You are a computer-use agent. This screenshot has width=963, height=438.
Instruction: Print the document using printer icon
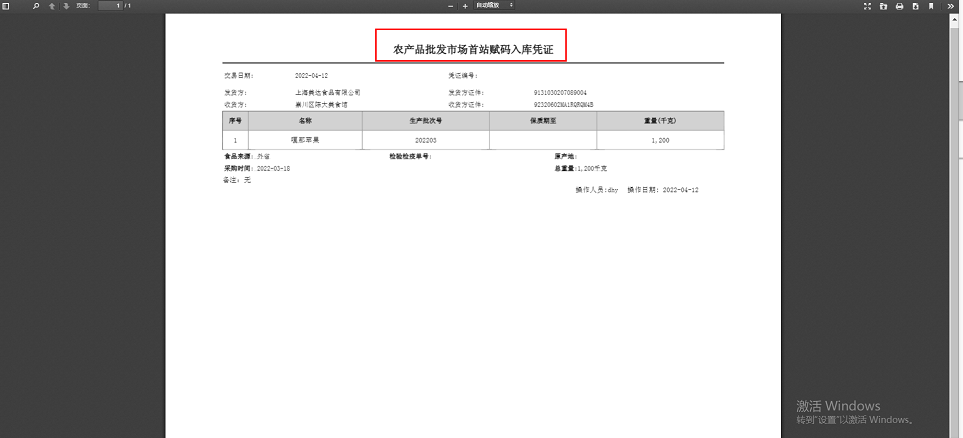899,6
